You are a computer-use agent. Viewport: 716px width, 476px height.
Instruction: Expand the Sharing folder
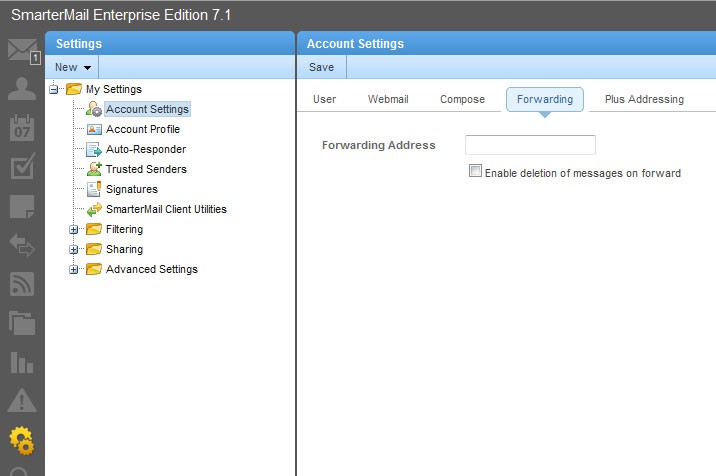[73, 250]
